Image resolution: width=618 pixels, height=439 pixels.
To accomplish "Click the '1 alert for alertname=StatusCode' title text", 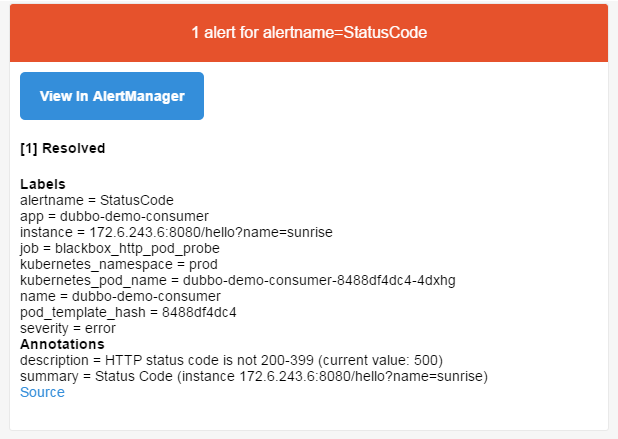I will coord(309,32).
